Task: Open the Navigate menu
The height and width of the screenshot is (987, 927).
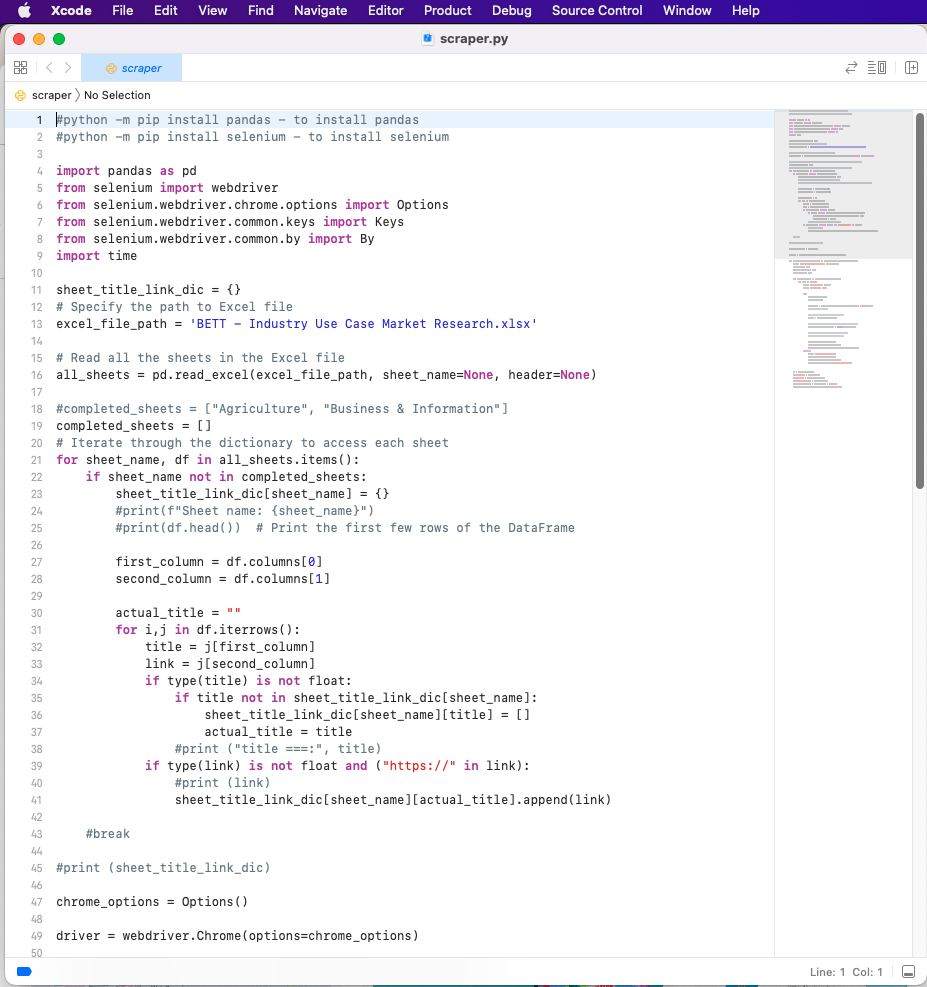Action: coord(320,10)
